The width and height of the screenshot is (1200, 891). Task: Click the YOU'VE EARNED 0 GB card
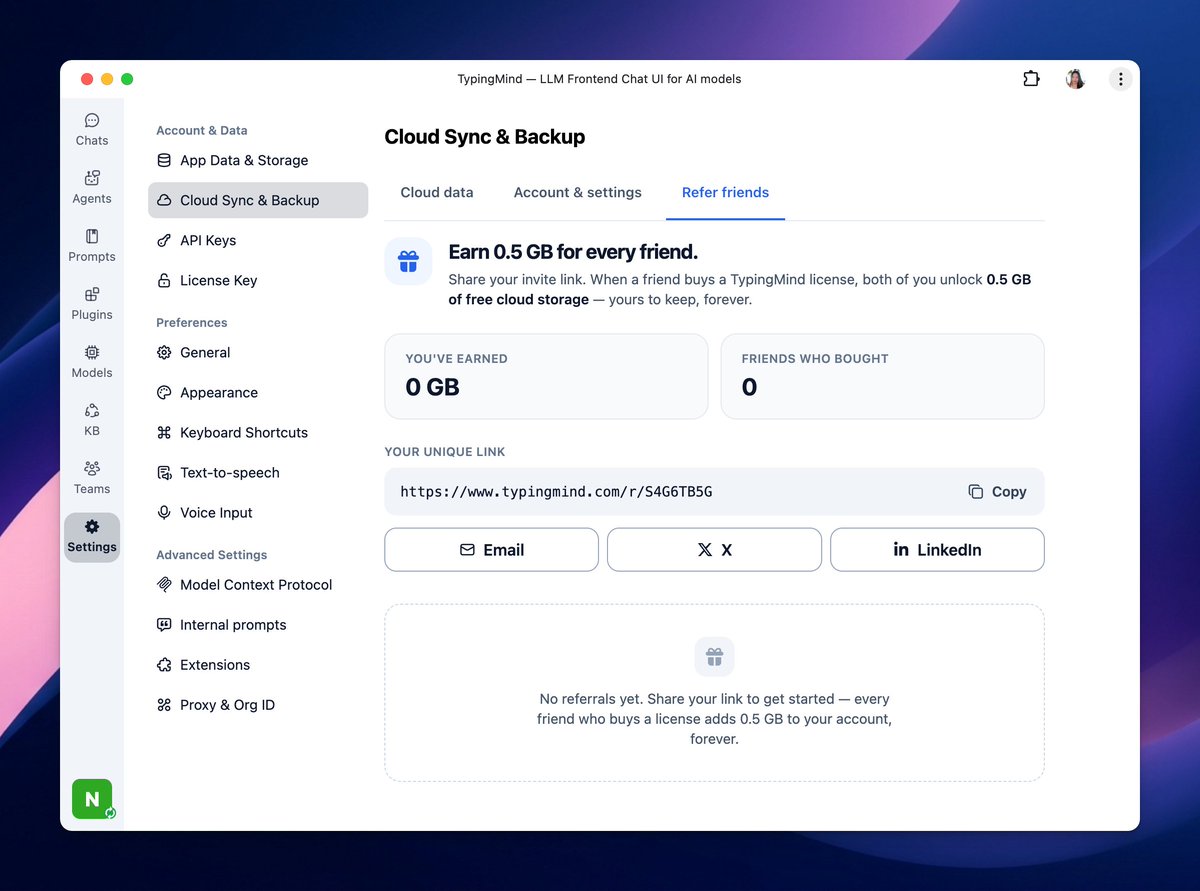(x=546, y=376)
